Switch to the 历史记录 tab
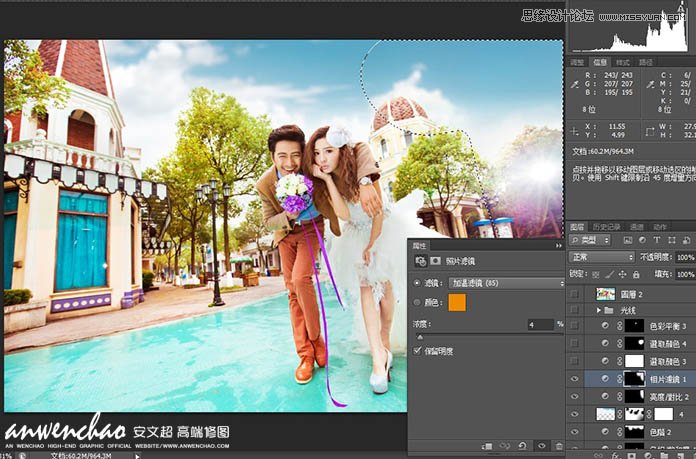696x459 pixels. pyautogui.click(x=606, y=227)
